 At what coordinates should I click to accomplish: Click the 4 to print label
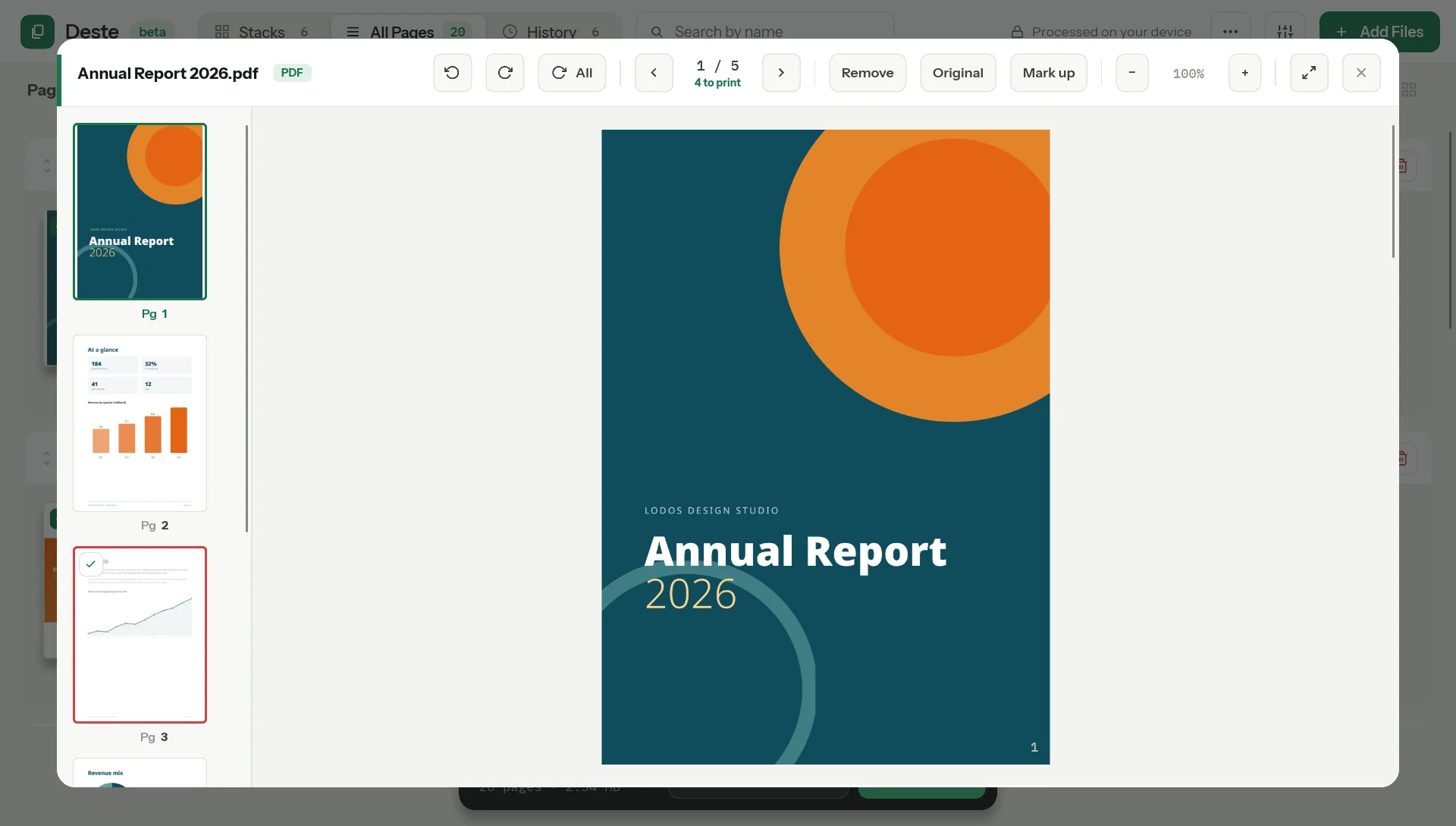(717, 83)
